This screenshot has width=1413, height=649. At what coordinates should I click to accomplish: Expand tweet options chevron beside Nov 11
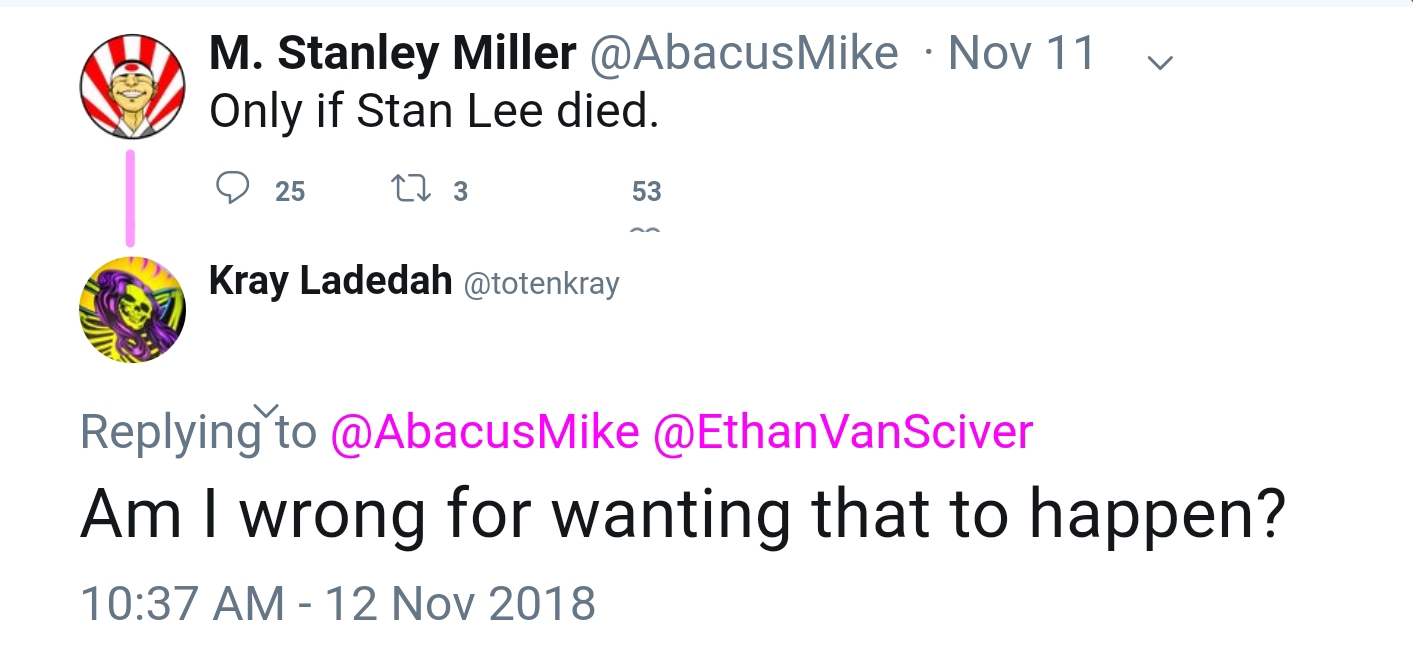tap(1160, 62)
